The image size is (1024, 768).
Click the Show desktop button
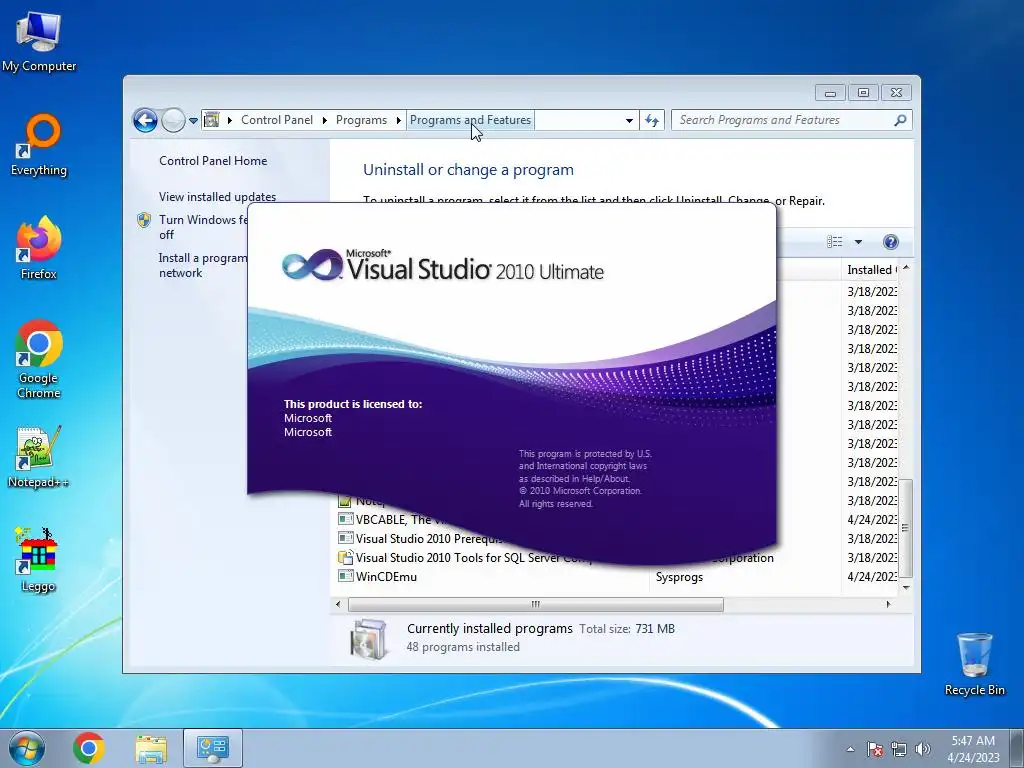coord(1018,749)
